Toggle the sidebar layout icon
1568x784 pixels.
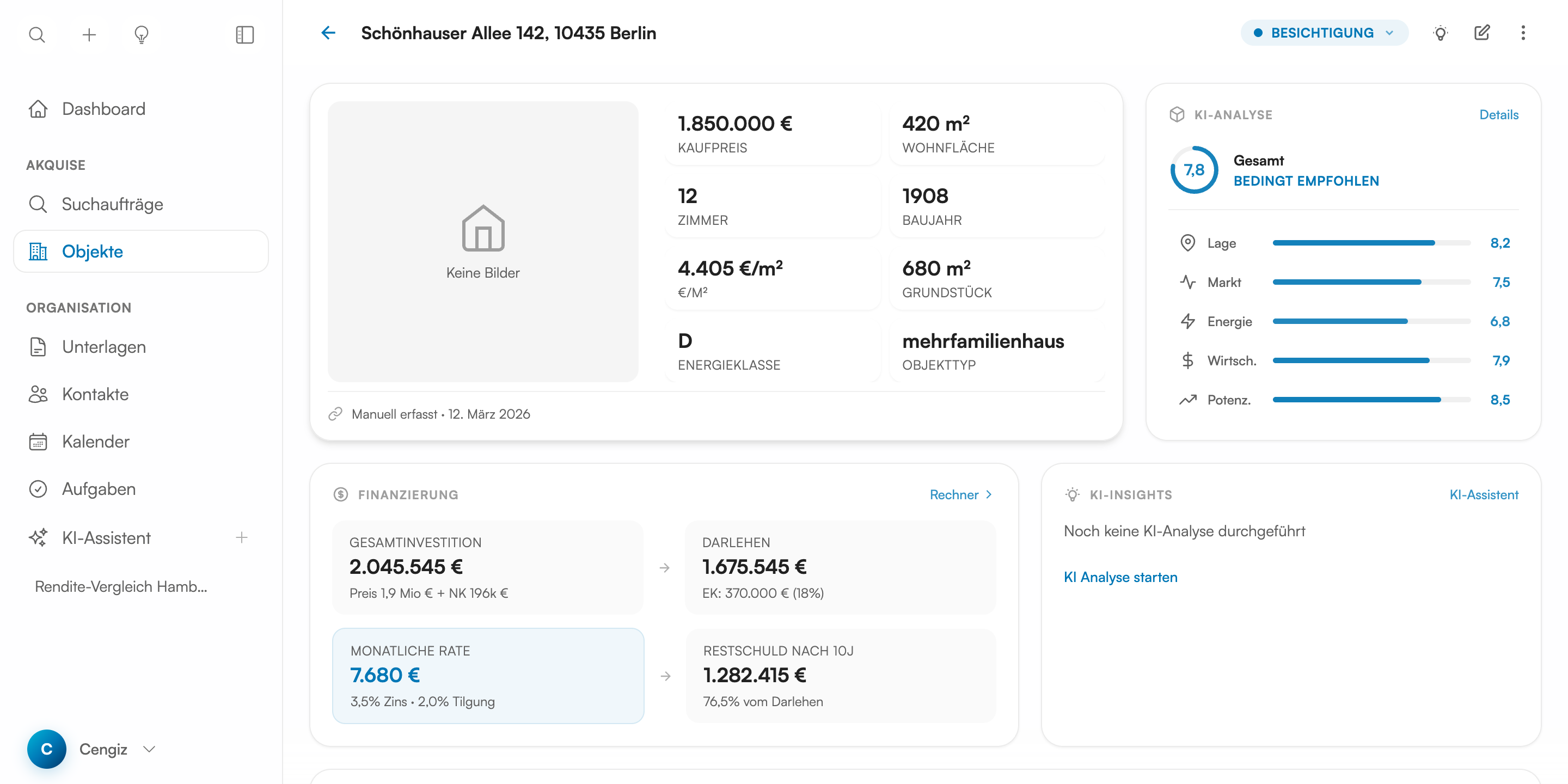click(244, 35)
